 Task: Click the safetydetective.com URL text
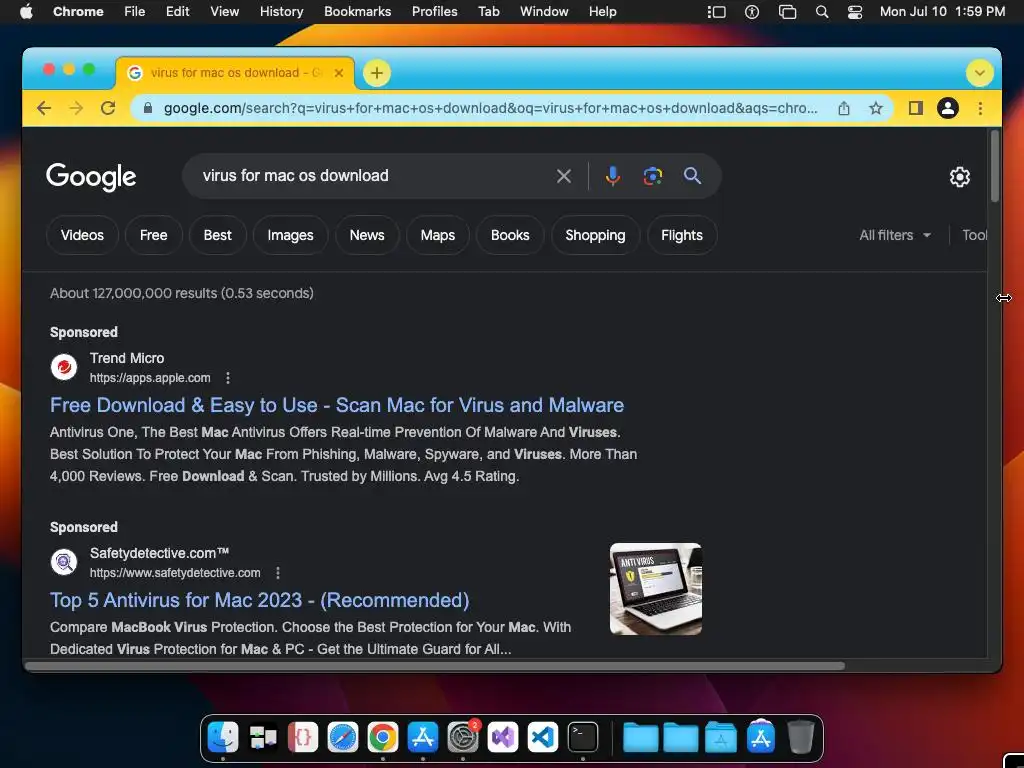175,573
